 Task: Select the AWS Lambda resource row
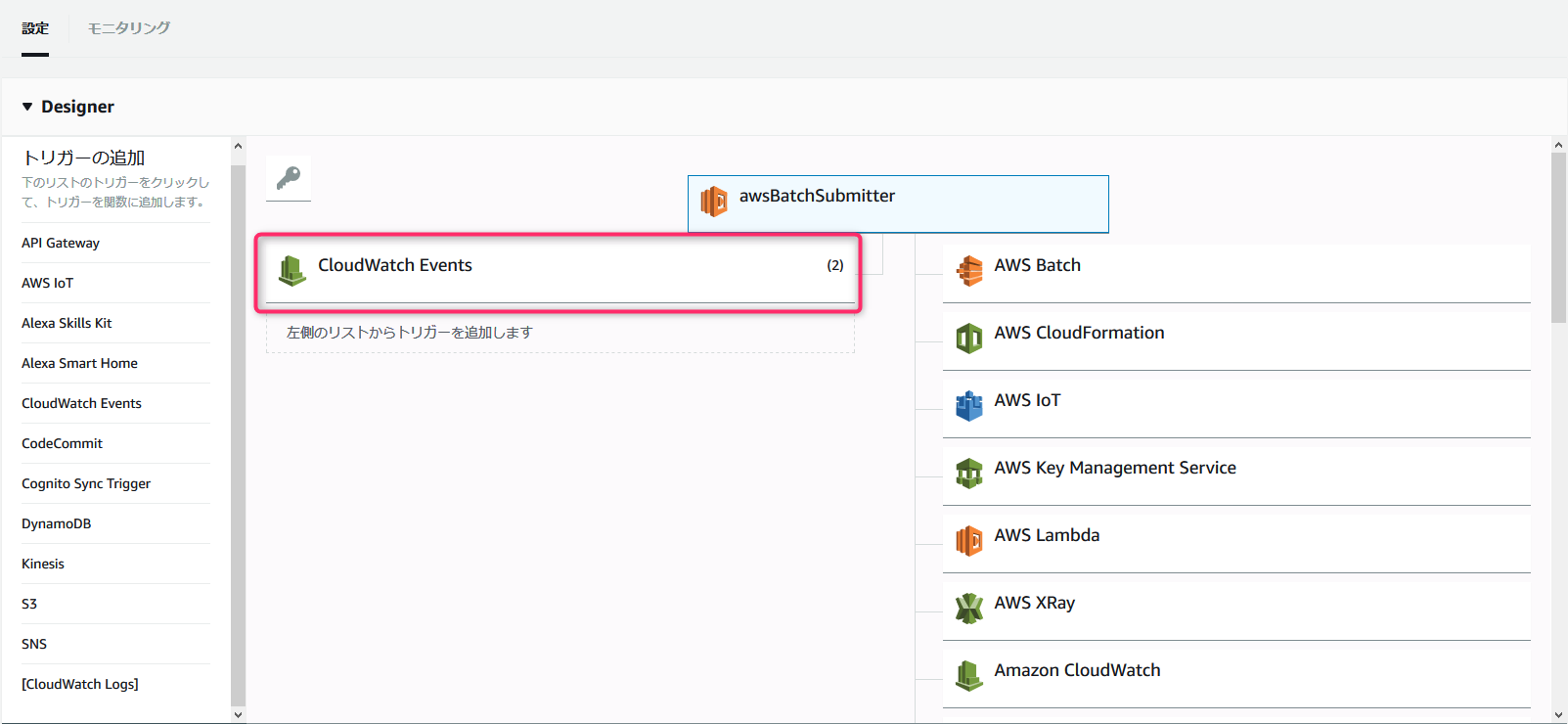(x=1236, y=543)
